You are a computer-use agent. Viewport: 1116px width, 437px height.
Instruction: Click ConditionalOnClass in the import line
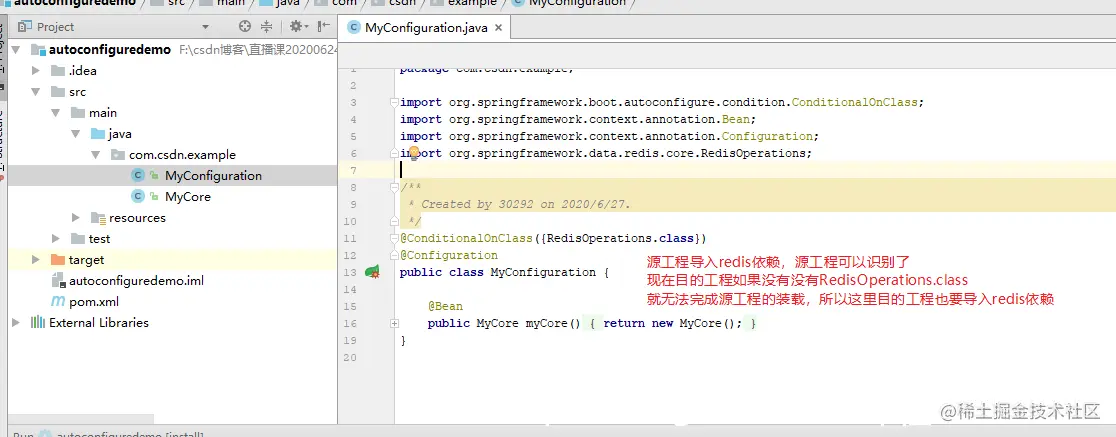pos(854,102)
